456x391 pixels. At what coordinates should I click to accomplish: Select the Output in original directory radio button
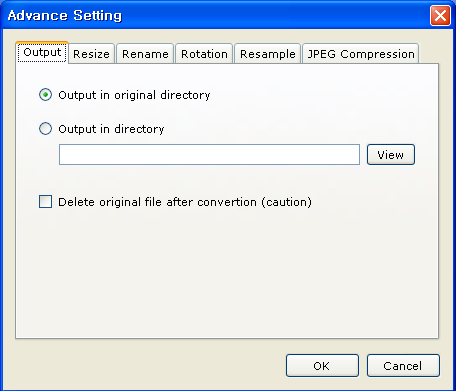(x=45, y=95)
